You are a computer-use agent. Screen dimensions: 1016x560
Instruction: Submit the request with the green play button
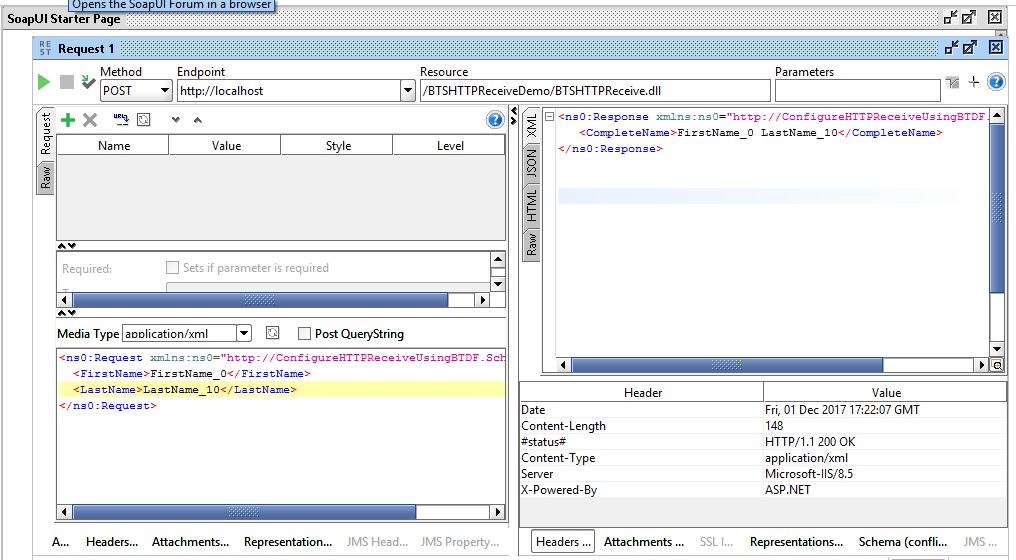43,82
